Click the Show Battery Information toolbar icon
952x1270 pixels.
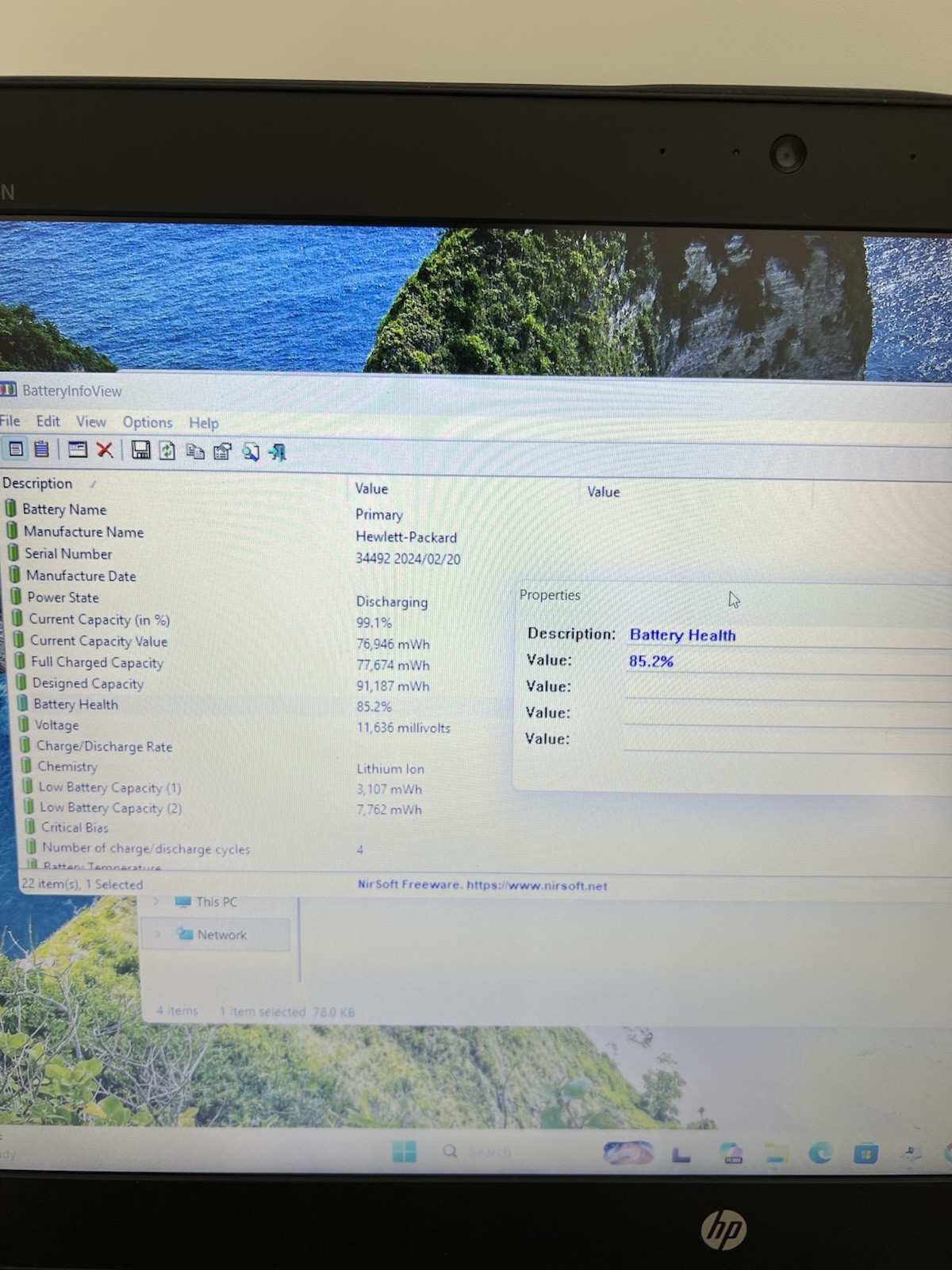[x=16, y=449]
